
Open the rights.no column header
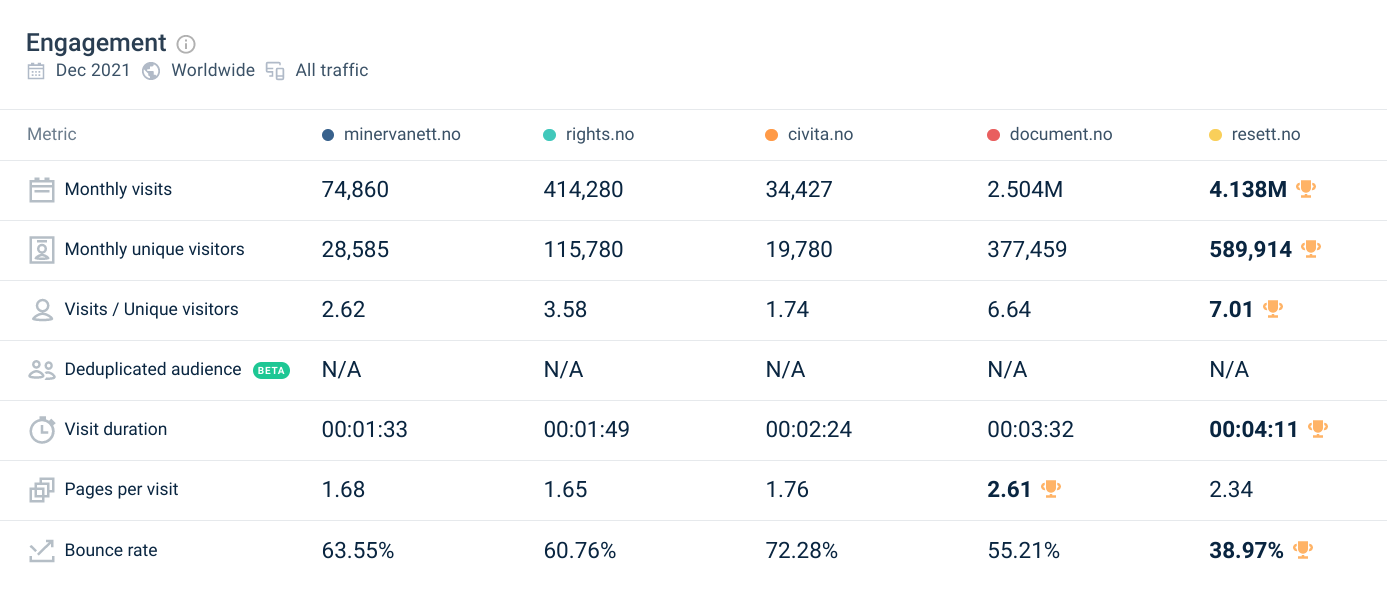point(599,134)
